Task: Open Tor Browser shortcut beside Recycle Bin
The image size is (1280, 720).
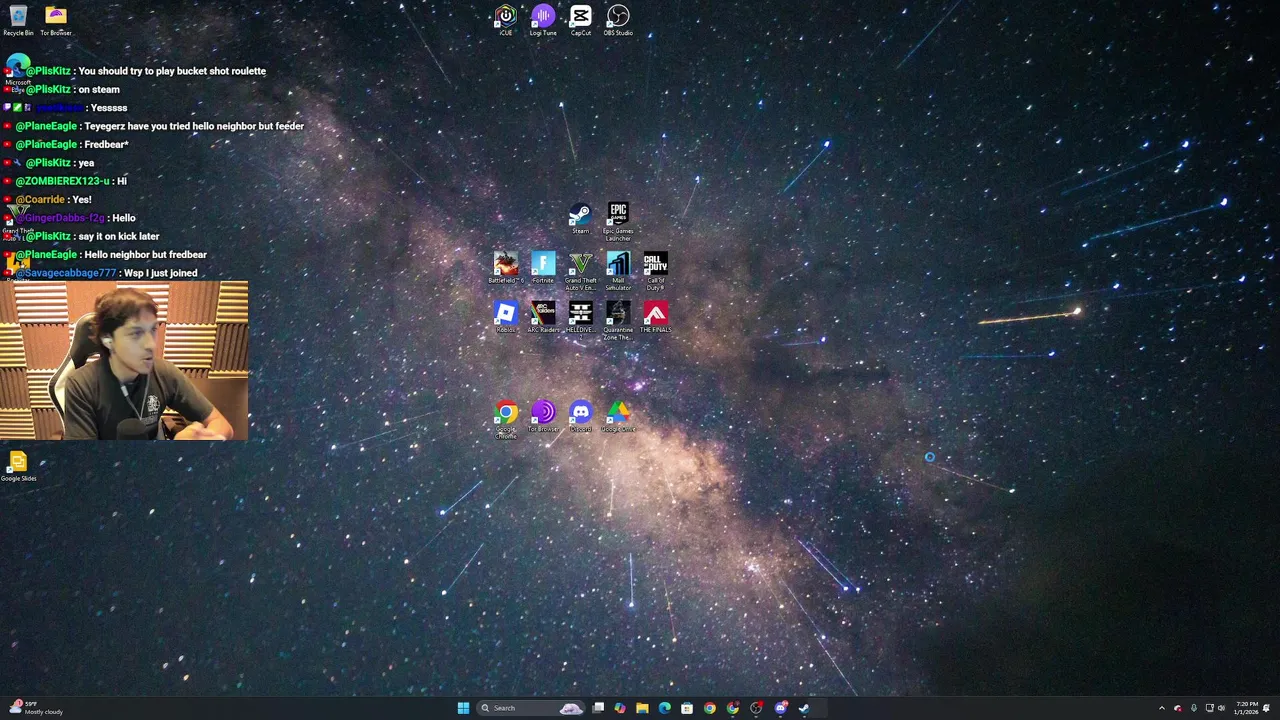Action: click(56, 20)
